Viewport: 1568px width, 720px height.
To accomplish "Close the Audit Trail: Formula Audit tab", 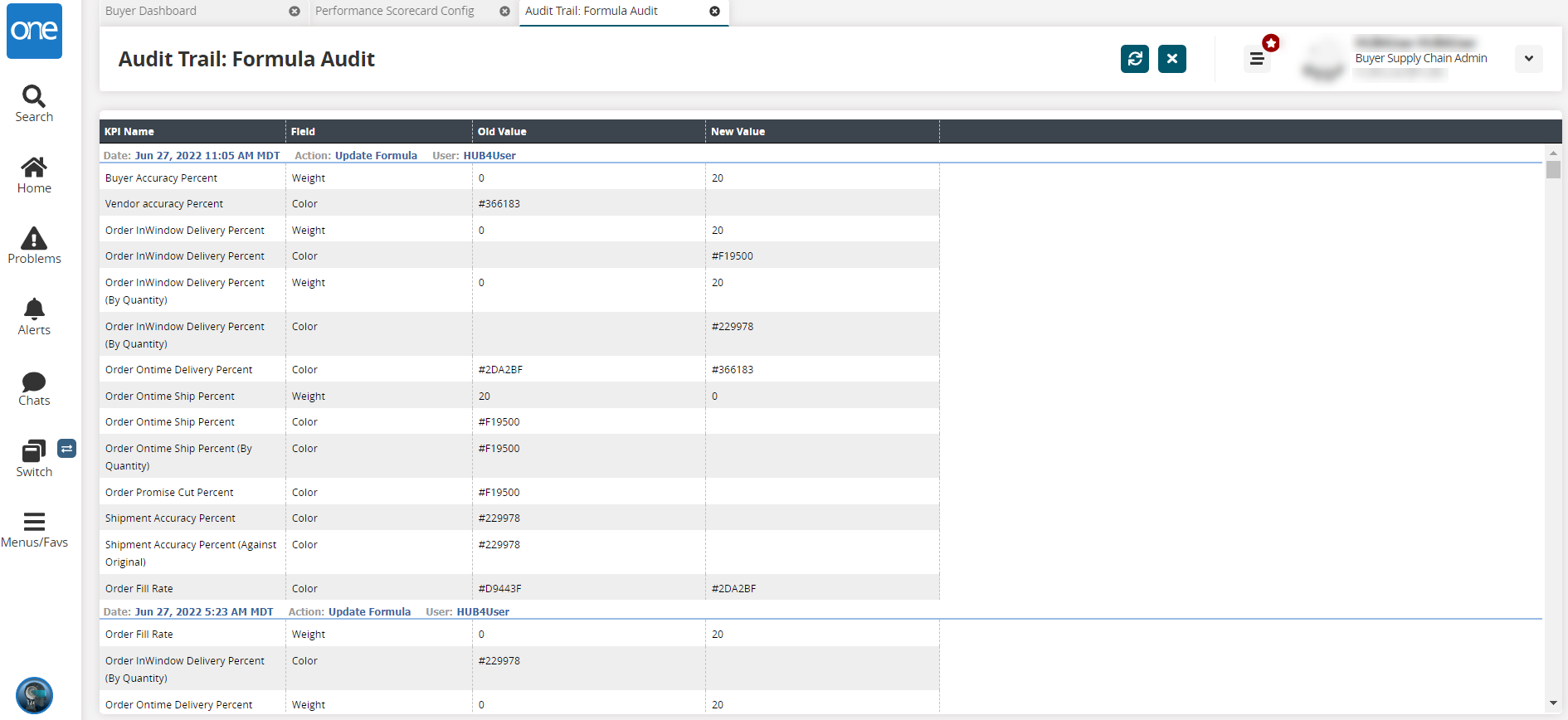I will 714,12.
